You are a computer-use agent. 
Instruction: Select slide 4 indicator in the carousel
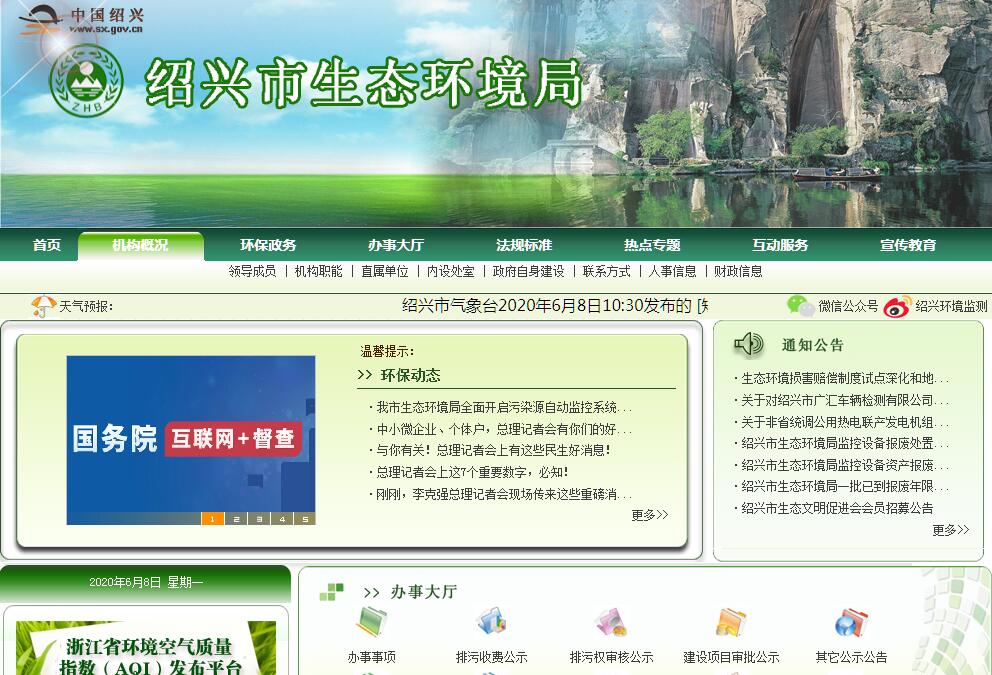click(x=282, y=519)
